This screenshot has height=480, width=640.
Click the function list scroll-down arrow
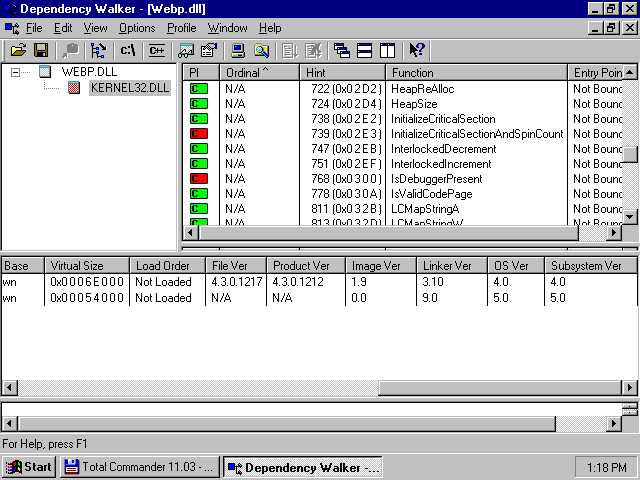(630, 217)
